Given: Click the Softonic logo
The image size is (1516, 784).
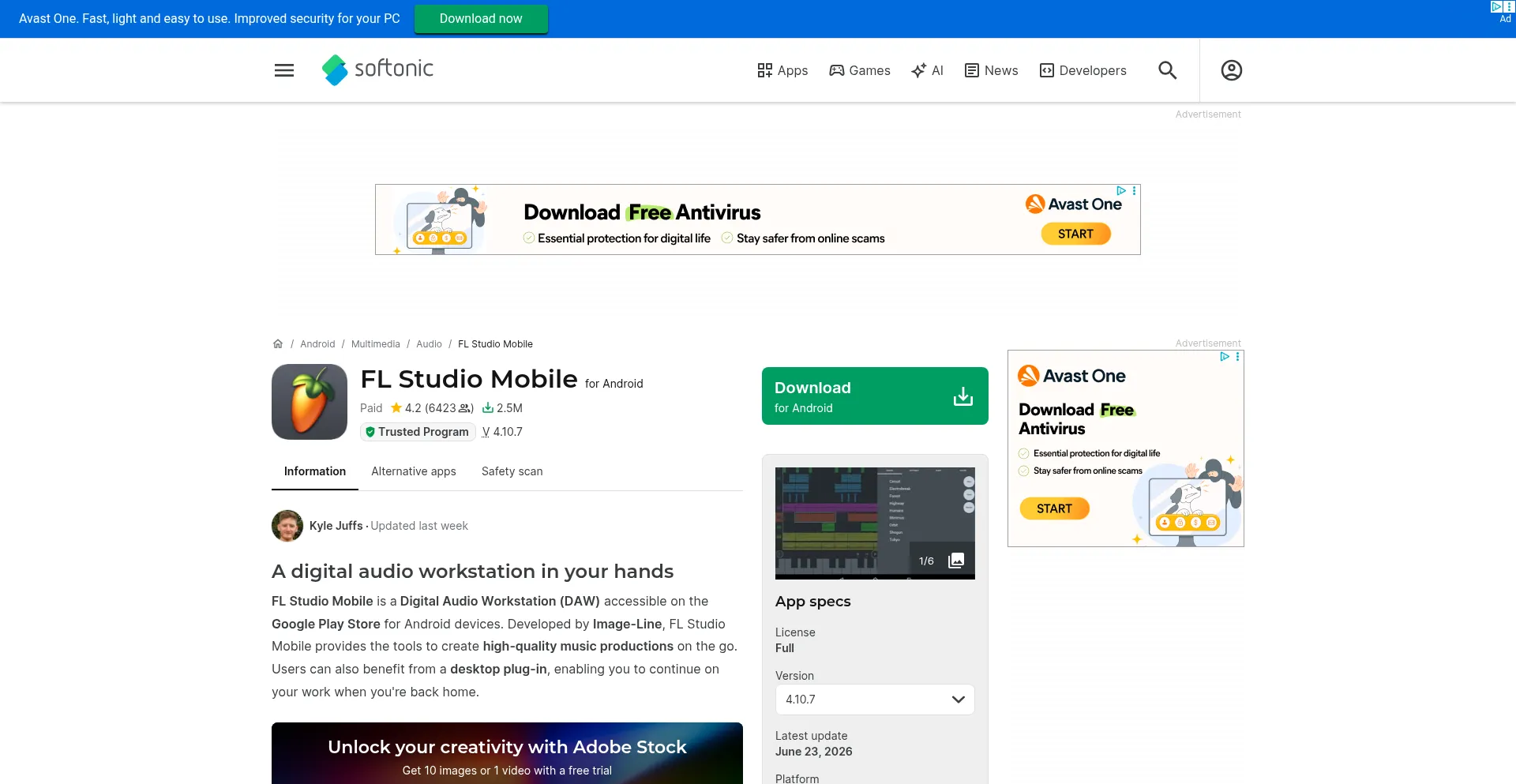Looking at the screenshot, I should click(x=377, y=69).
